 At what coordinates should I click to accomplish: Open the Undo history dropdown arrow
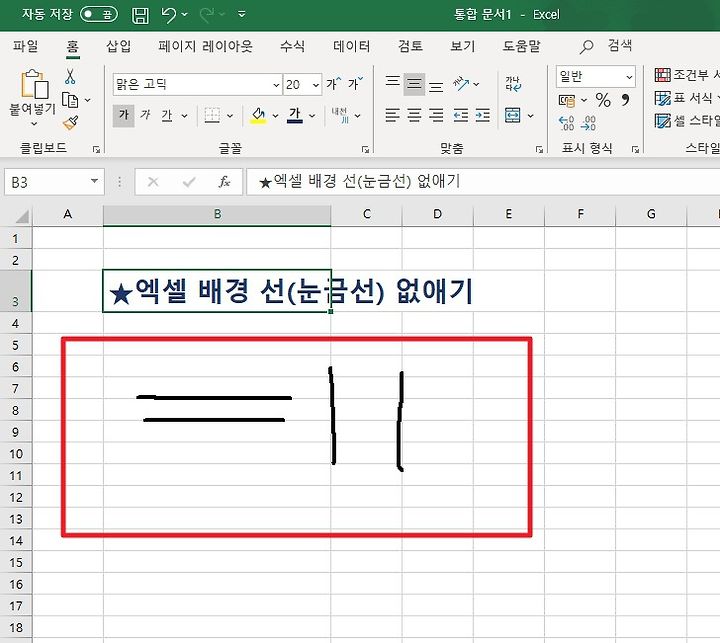coord(185,15)
